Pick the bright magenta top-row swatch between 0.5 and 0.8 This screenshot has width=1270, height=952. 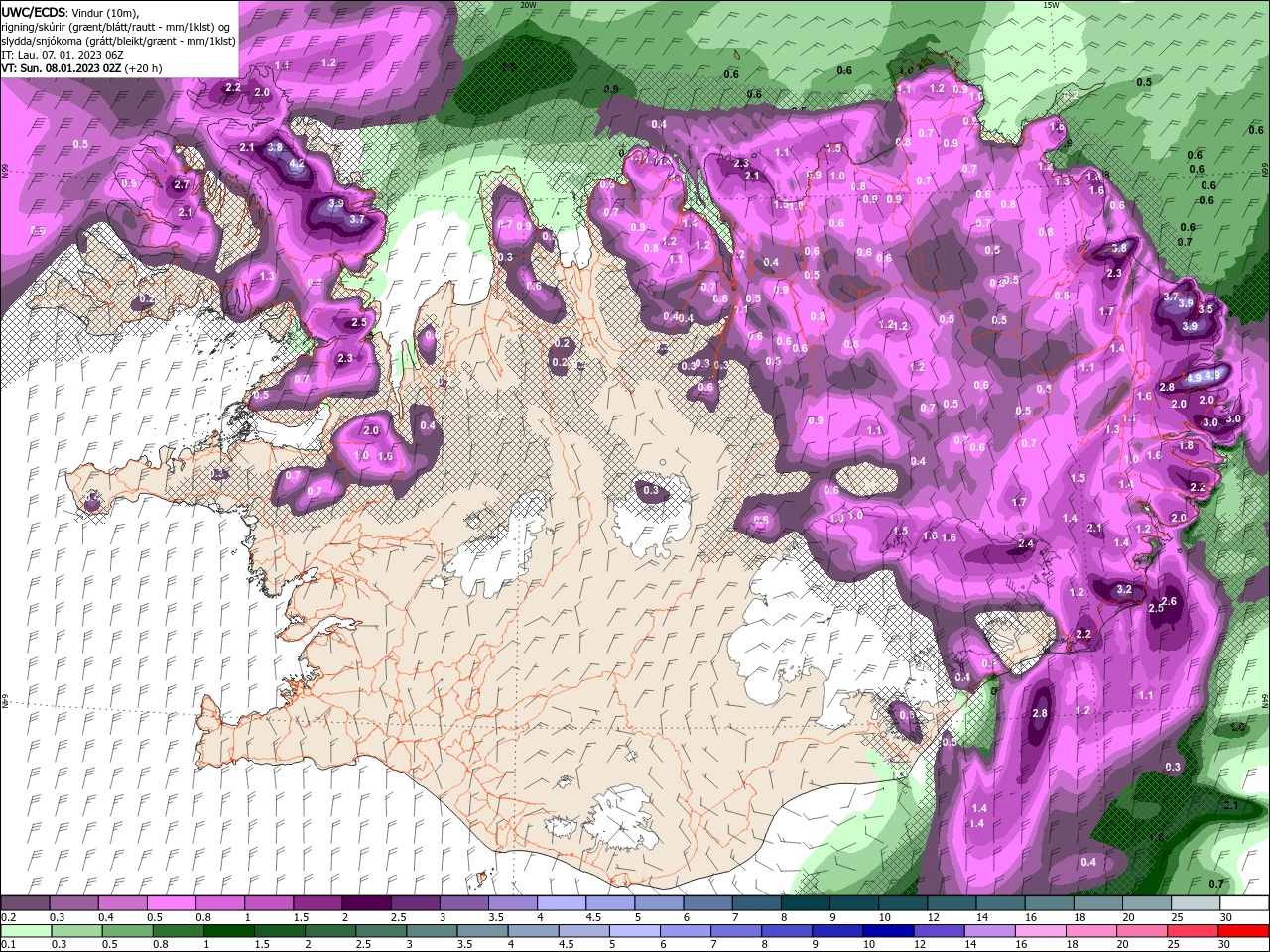point(171,903)
